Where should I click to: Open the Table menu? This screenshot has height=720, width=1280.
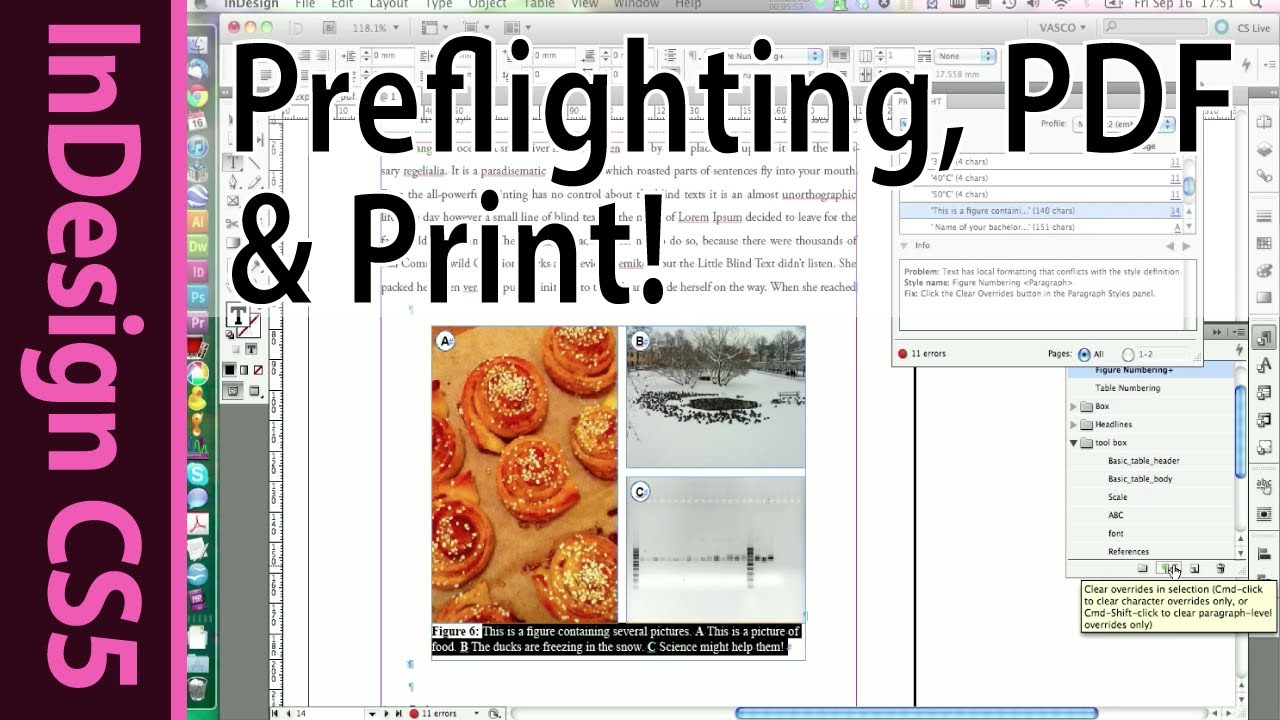tap(539, 5)
